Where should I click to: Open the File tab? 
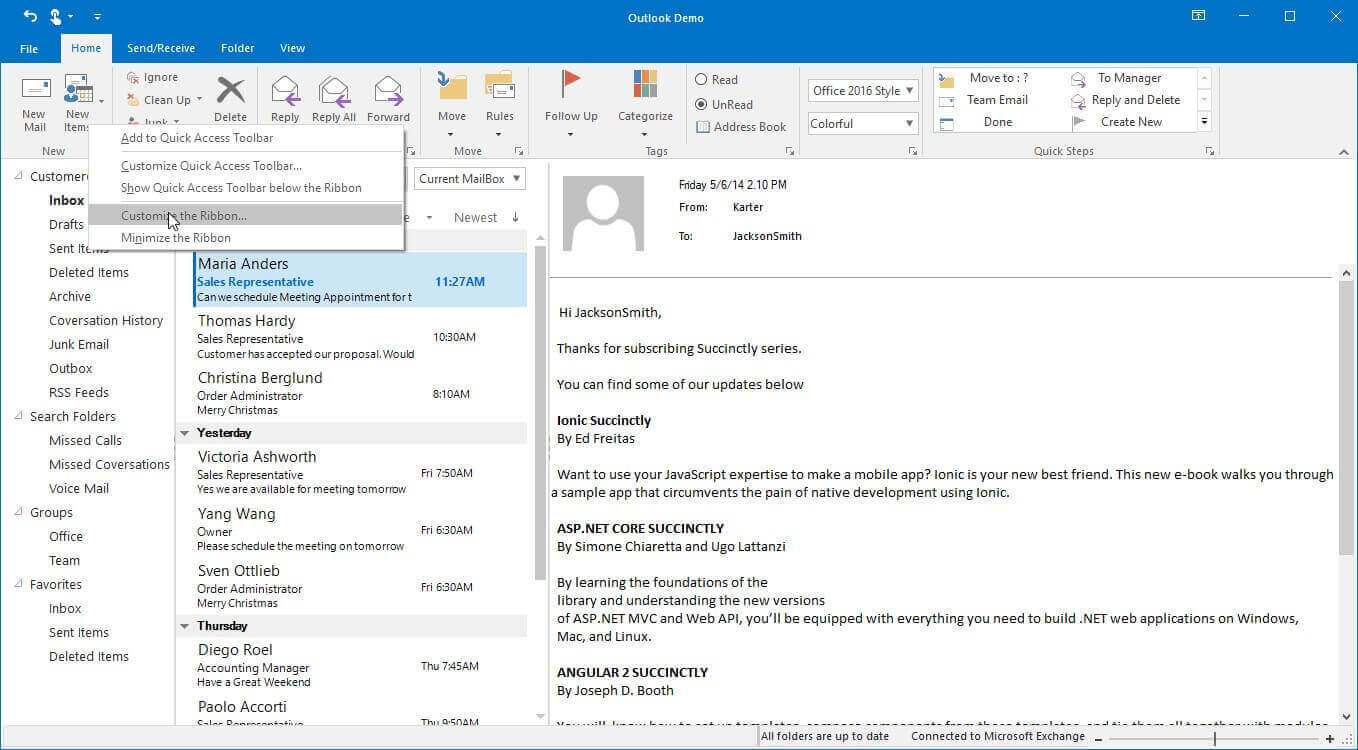29,48
